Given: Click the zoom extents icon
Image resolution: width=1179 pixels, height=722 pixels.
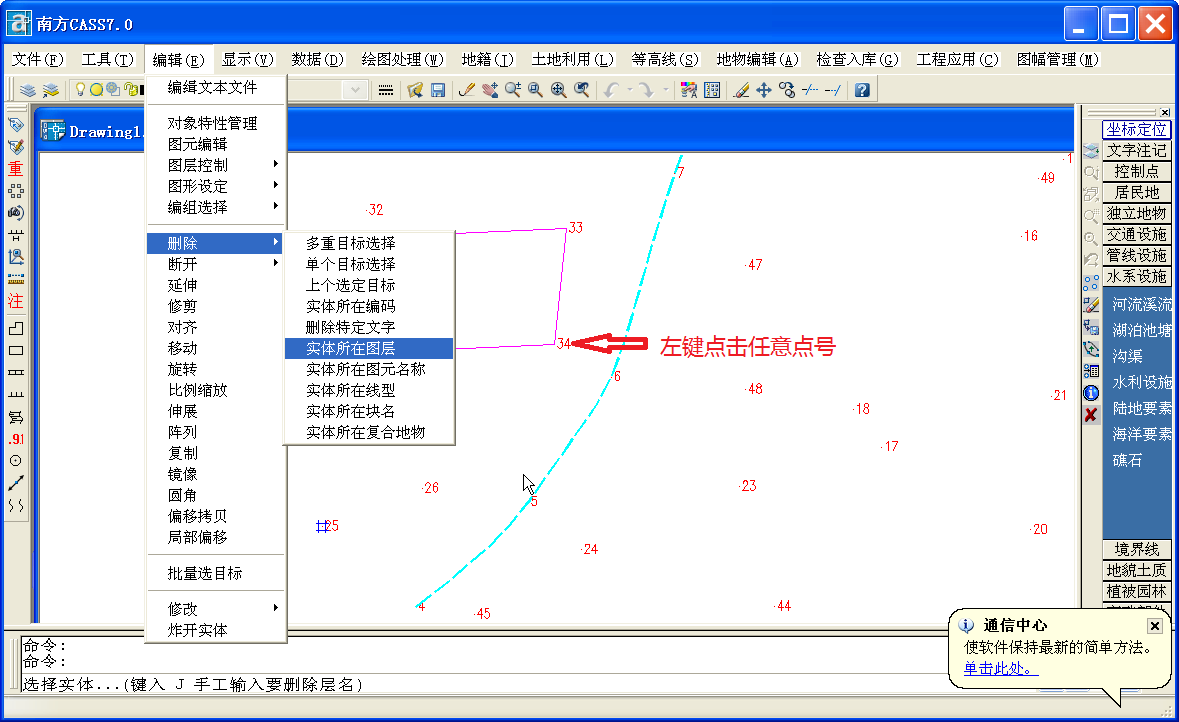Looking at the screenshot, I should (558, 90).
